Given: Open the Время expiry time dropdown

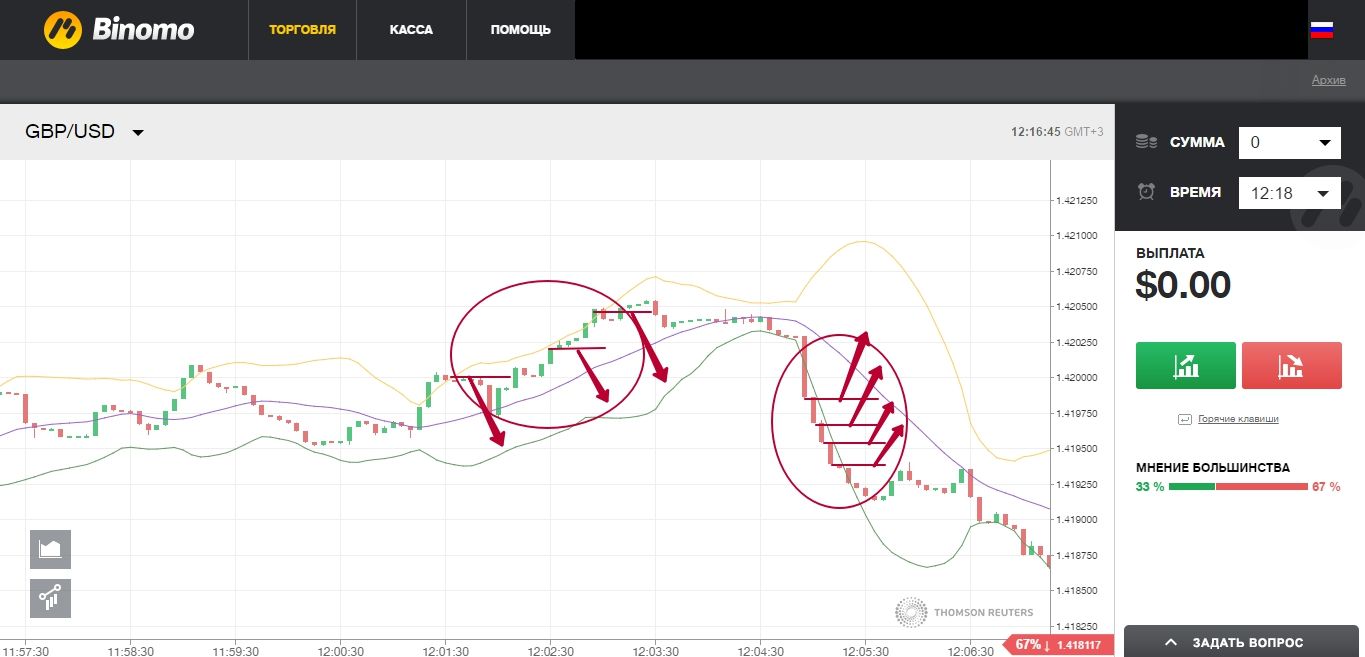Looking at the screenshot, I should tap(1289, 193).
